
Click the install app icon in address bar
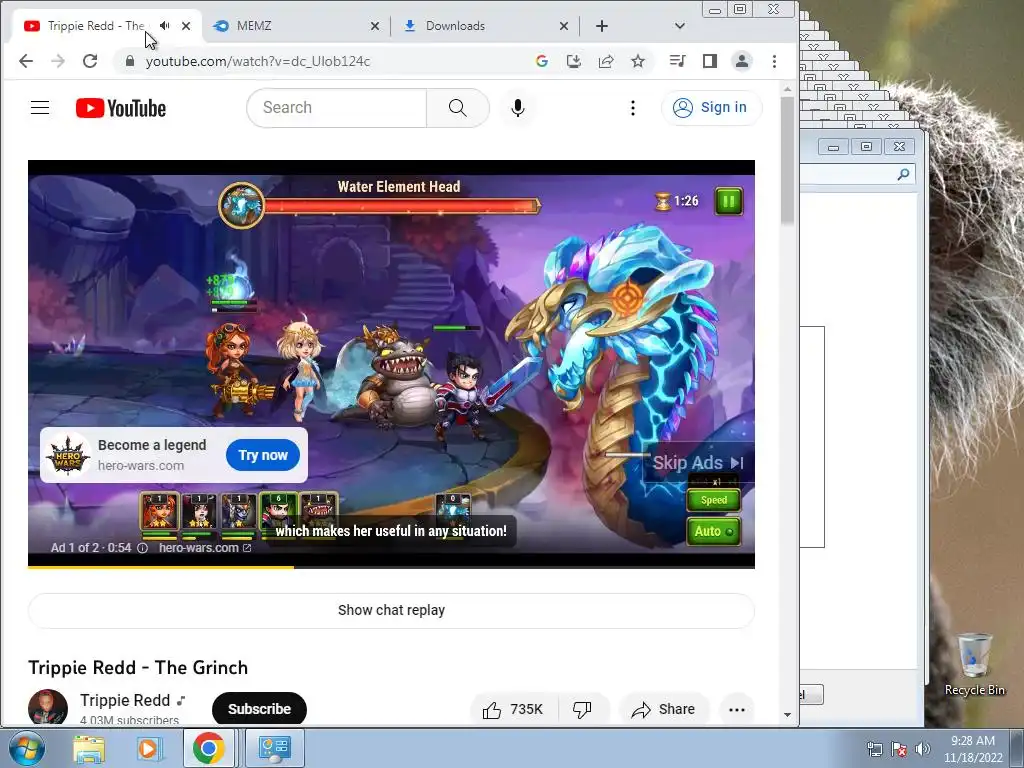[x=573, y=61]
